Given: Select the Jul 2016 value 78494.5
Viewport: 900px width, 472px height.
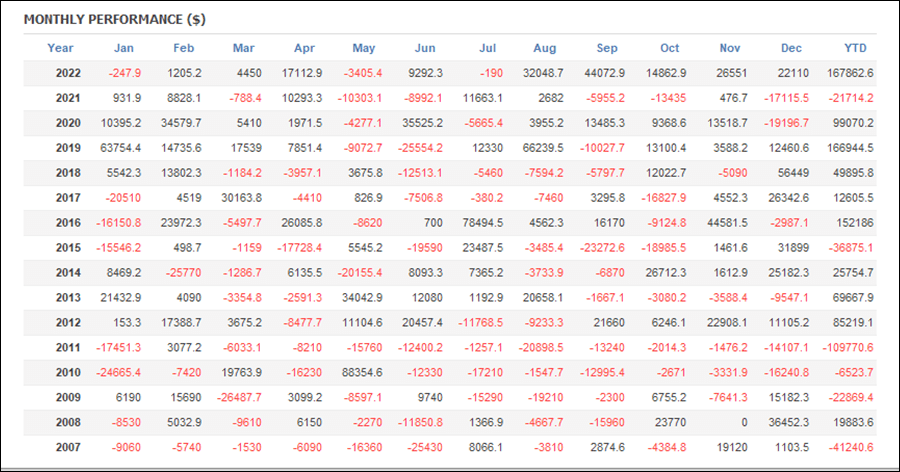Looking at the screenshot, I should 483,223.
